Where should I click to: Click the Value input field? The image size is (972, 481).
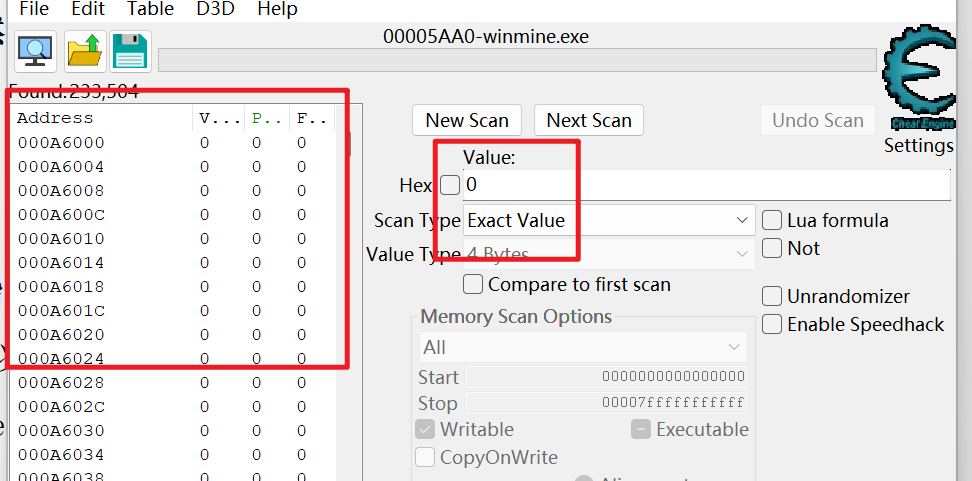click(x=706, y=185)
